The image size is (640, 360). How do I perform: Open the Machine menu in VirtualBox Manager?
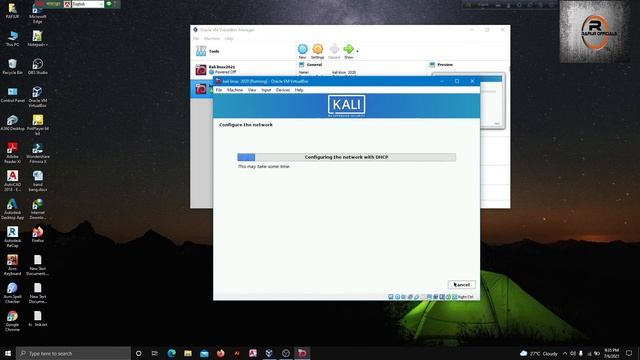212,38
